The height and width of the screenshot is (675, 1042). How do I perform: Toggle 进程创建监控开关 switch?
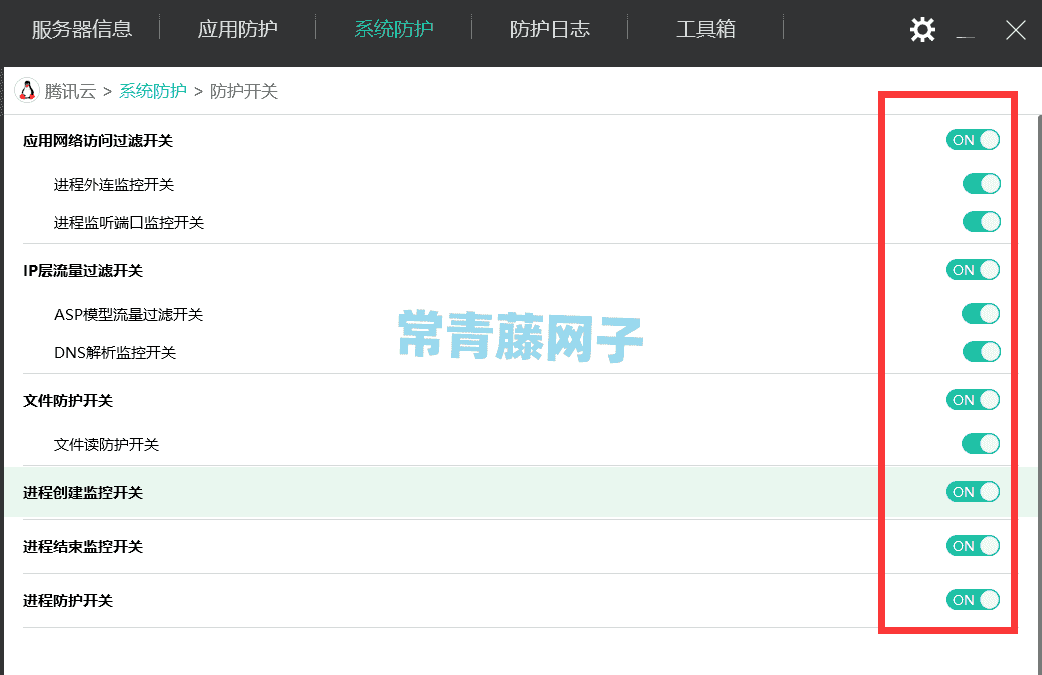973,492
